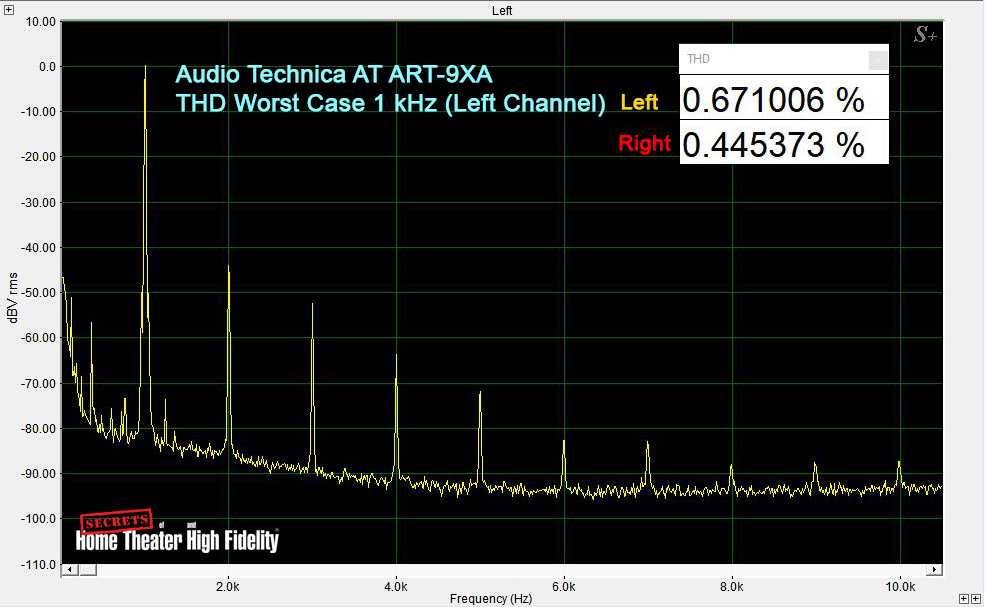Click the right plus icon at window corner
Screen dimensions: 985x607
coord(976,599)
